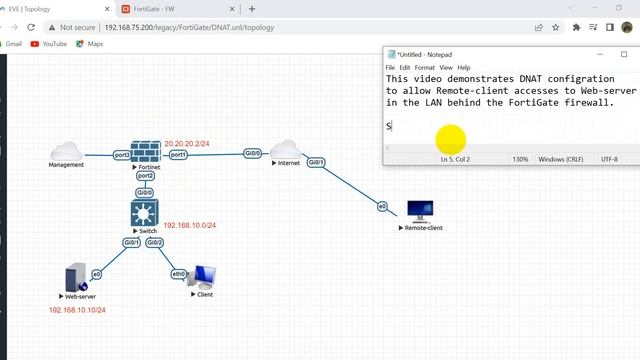
Task: Click Gi0/1 interface label near Internet
Action: [x=316, y=162]
